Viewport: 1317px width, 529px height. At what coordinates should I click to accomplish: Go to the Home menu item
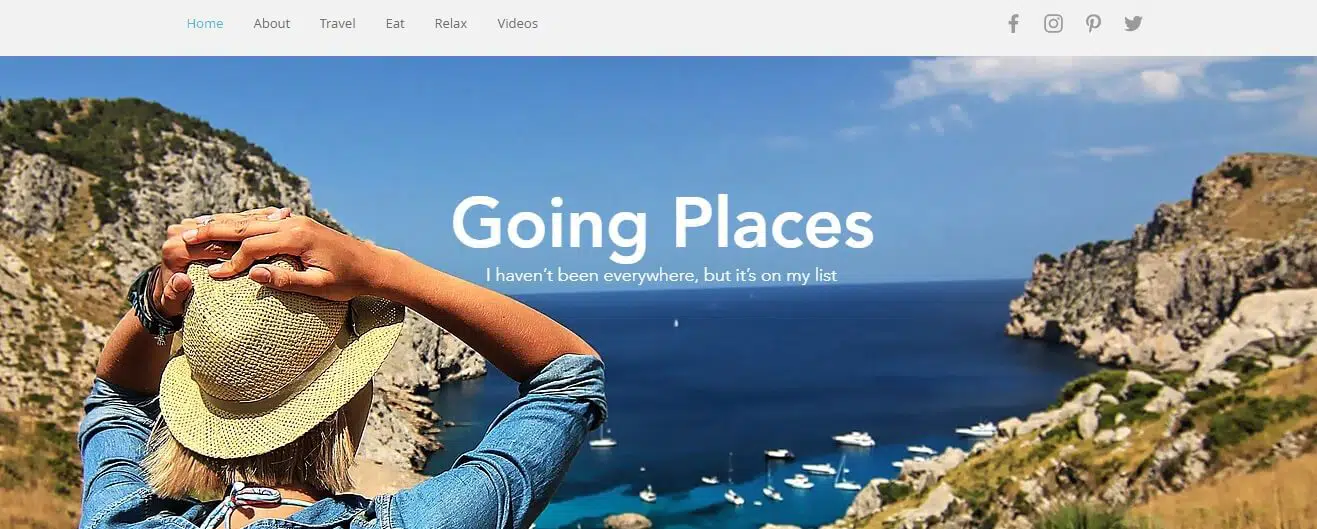coord(205,23)
